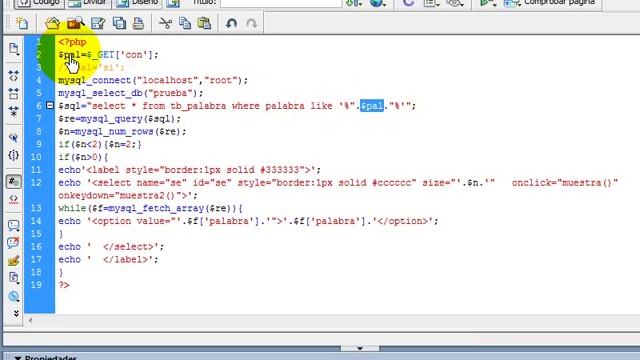Switch to Dividir split view
This screenshot has width=640, height=360.
point(88,3)
